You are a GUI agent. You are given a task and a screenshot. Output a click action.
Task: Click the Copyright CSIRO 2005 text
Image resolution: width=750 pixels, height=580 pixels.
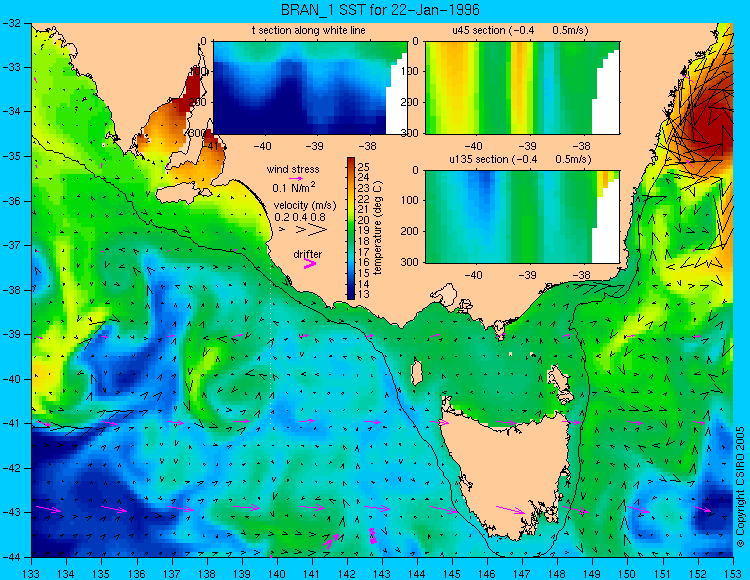[x=740, y=487]
